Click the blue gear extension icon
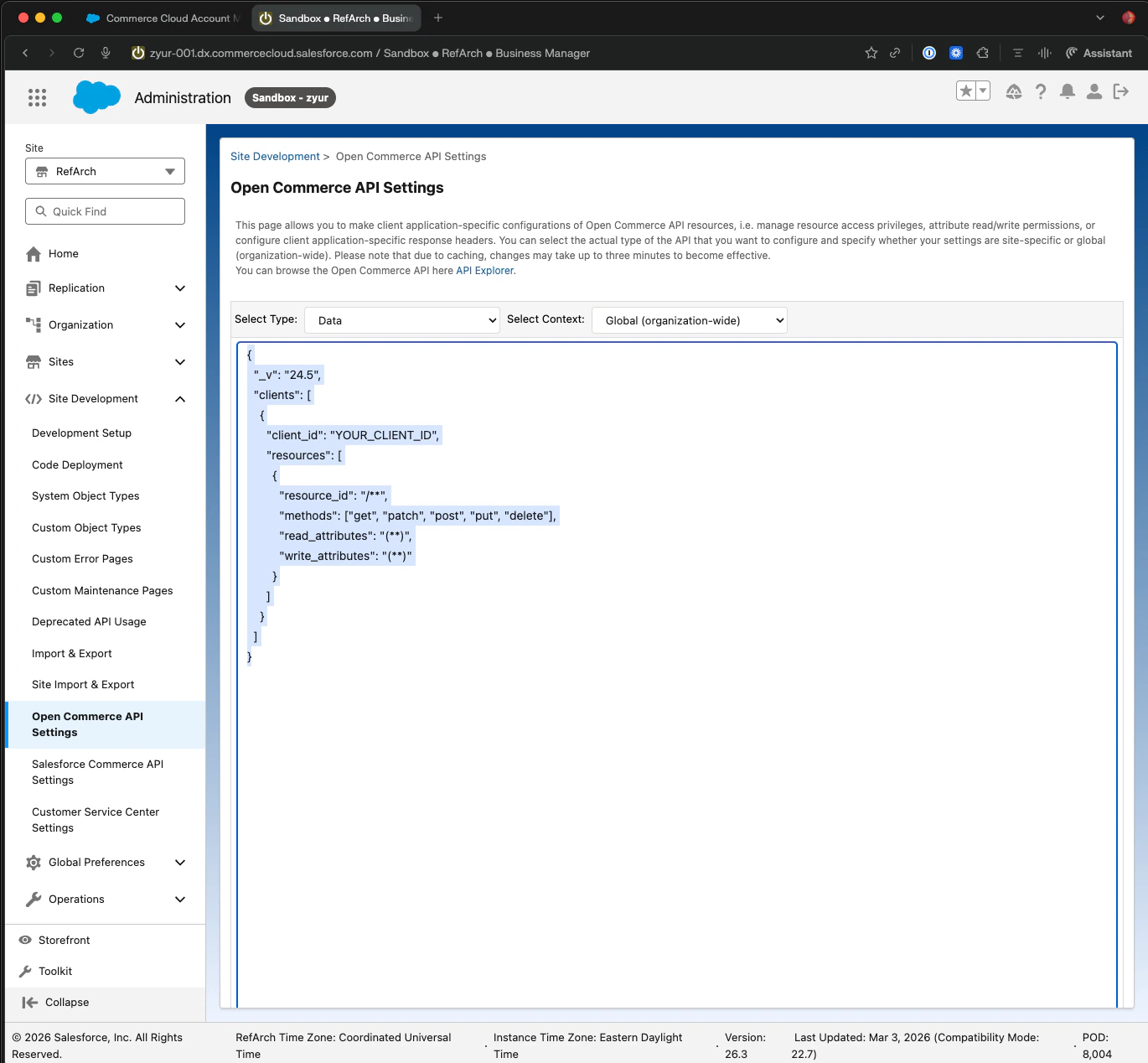This screenshot has height=1063, width=1148. 956,53
